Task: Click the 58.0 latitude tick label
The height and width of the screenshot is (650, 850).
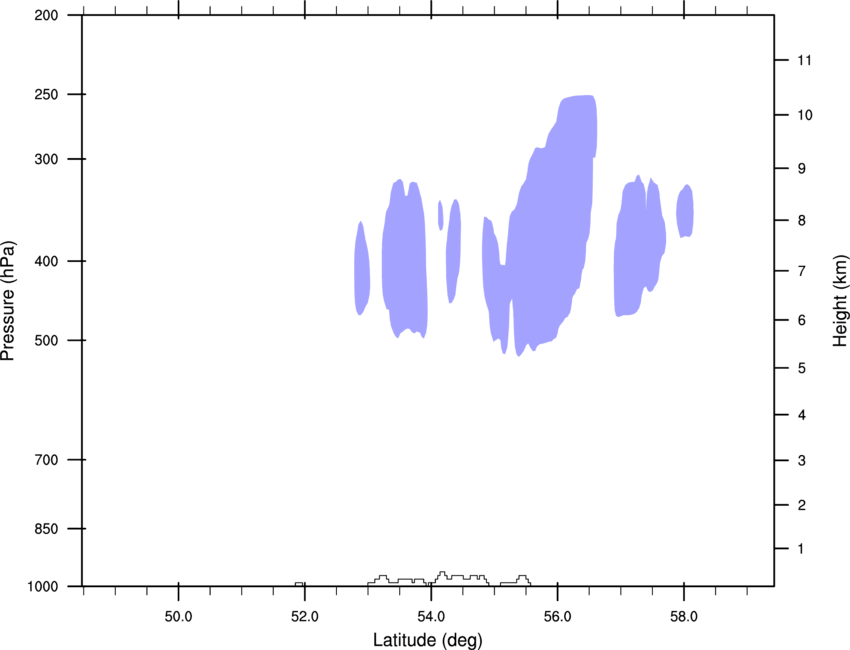Action: coord(684,617)
